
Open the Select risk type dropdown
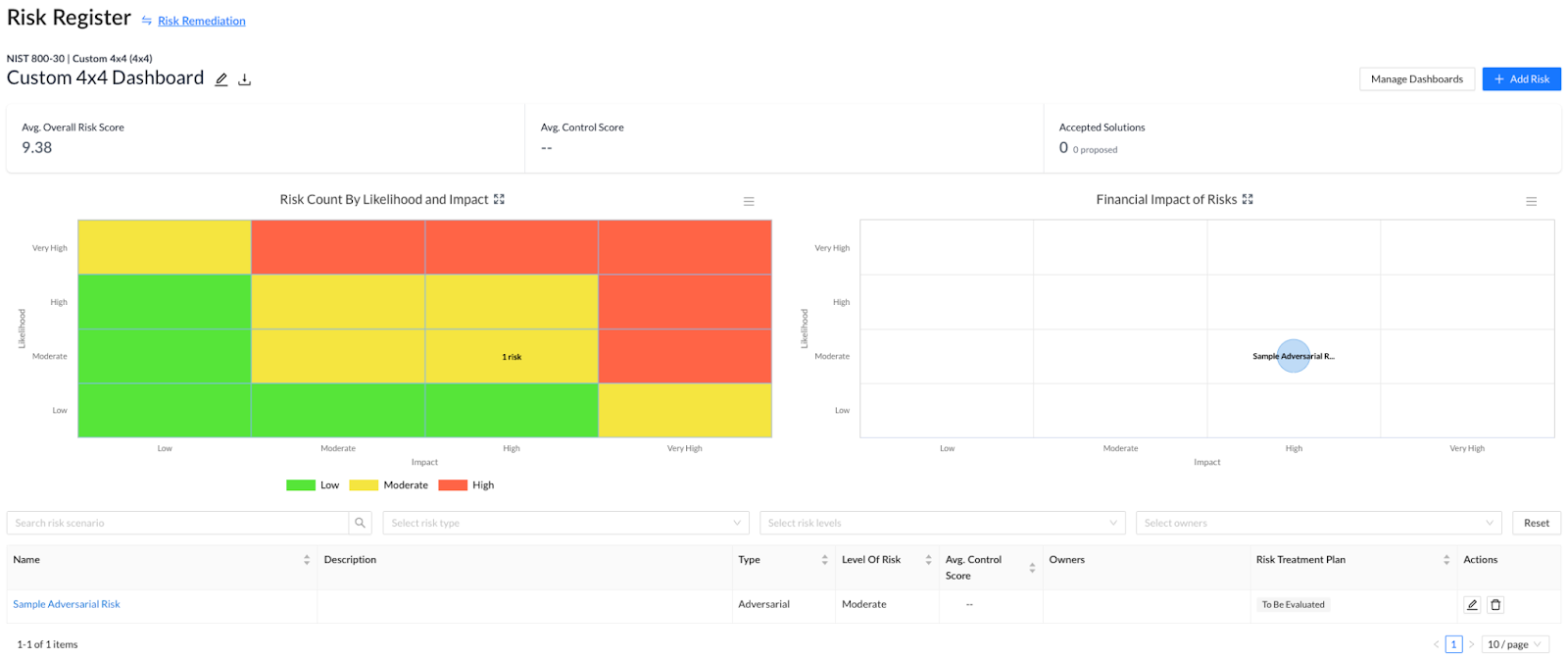565,523
